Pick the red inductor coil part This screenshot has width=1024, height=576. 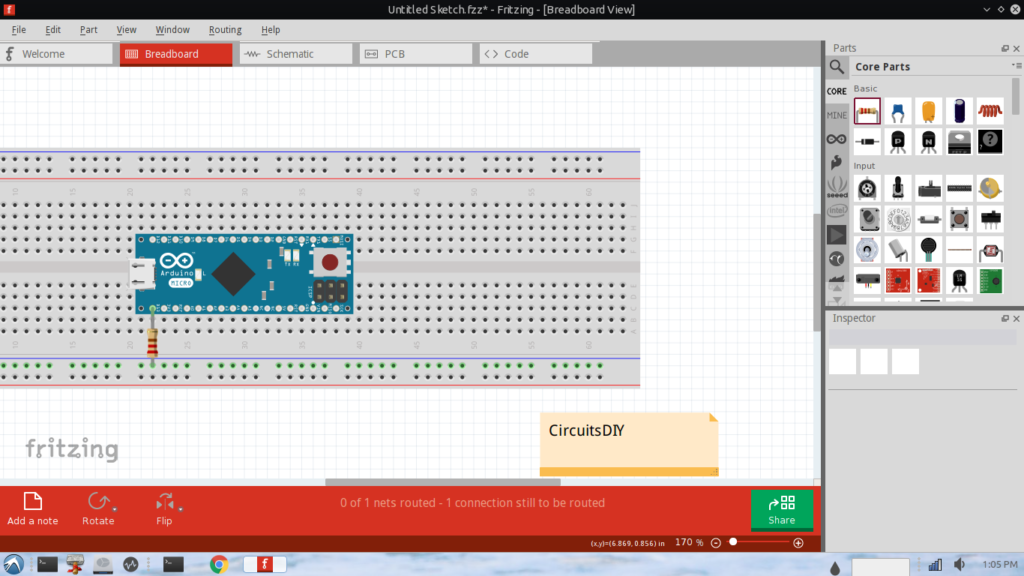tap(990, 112)
